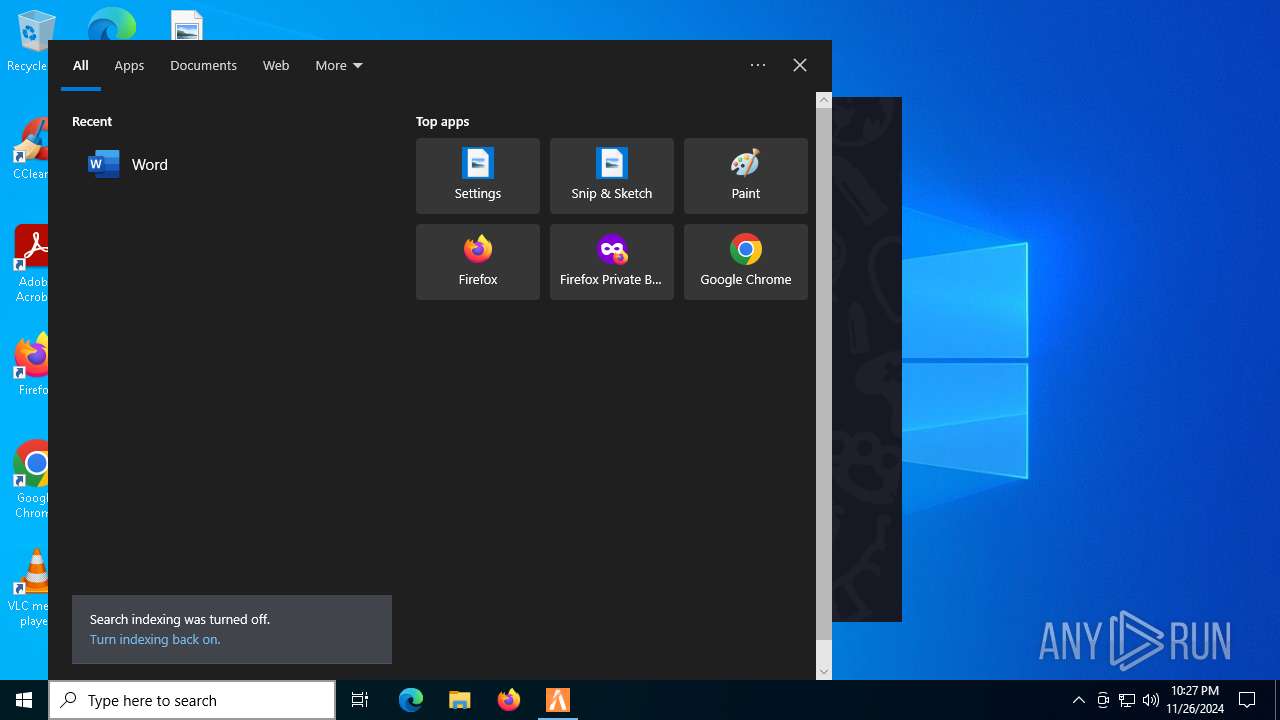Launch Google Chrome tile in Top apps
The width and height of the screenshot is (1280, 720).
tap(746, 262)
